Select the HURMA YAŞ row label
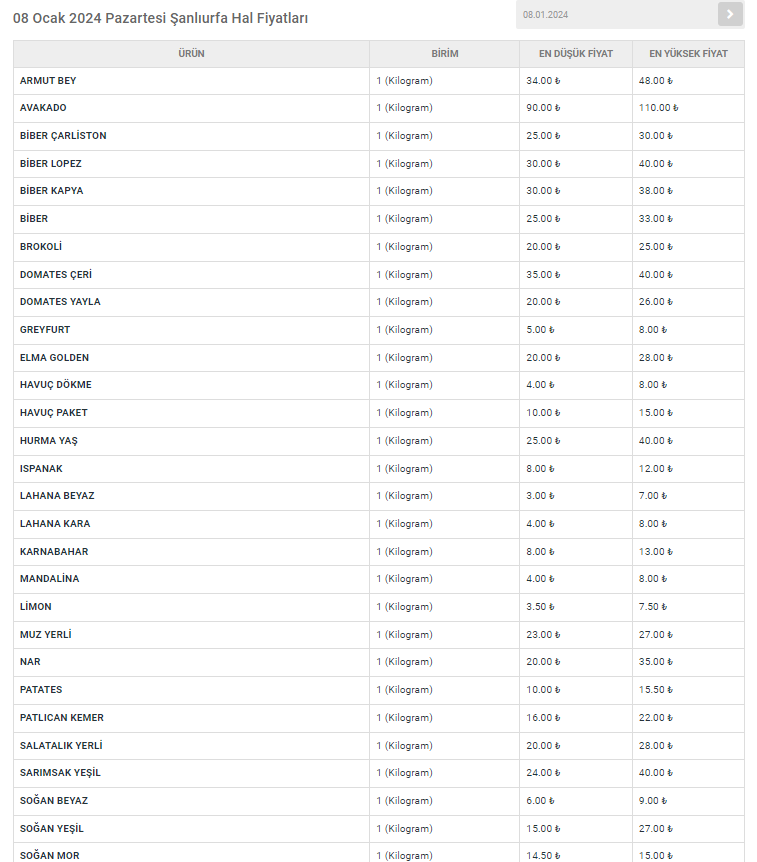The image size is (757, 862). 48,441
